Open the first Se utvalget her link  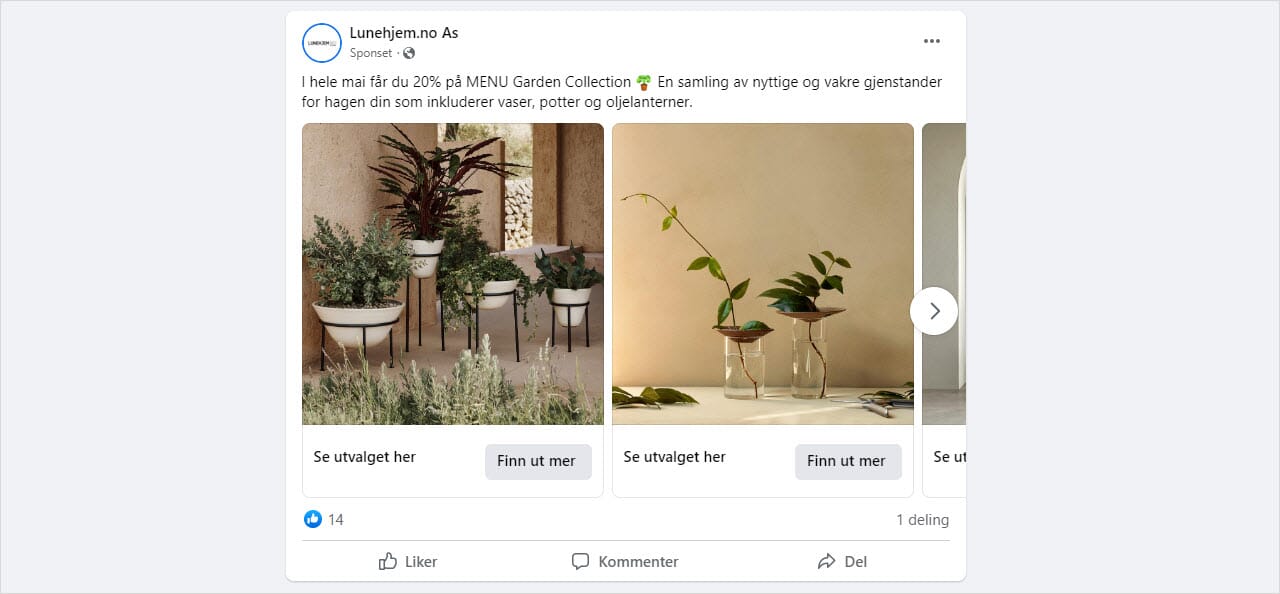tap(364, 457)
